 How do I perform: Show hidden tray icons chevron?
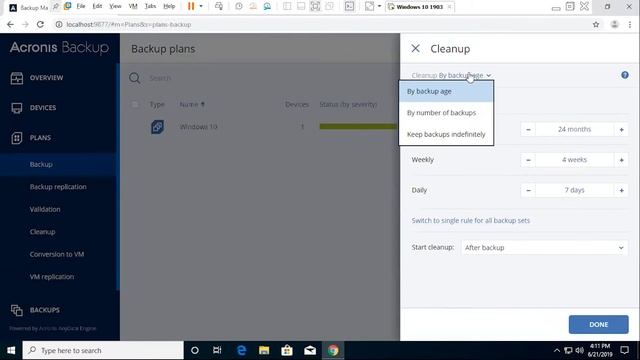[557, 351]
